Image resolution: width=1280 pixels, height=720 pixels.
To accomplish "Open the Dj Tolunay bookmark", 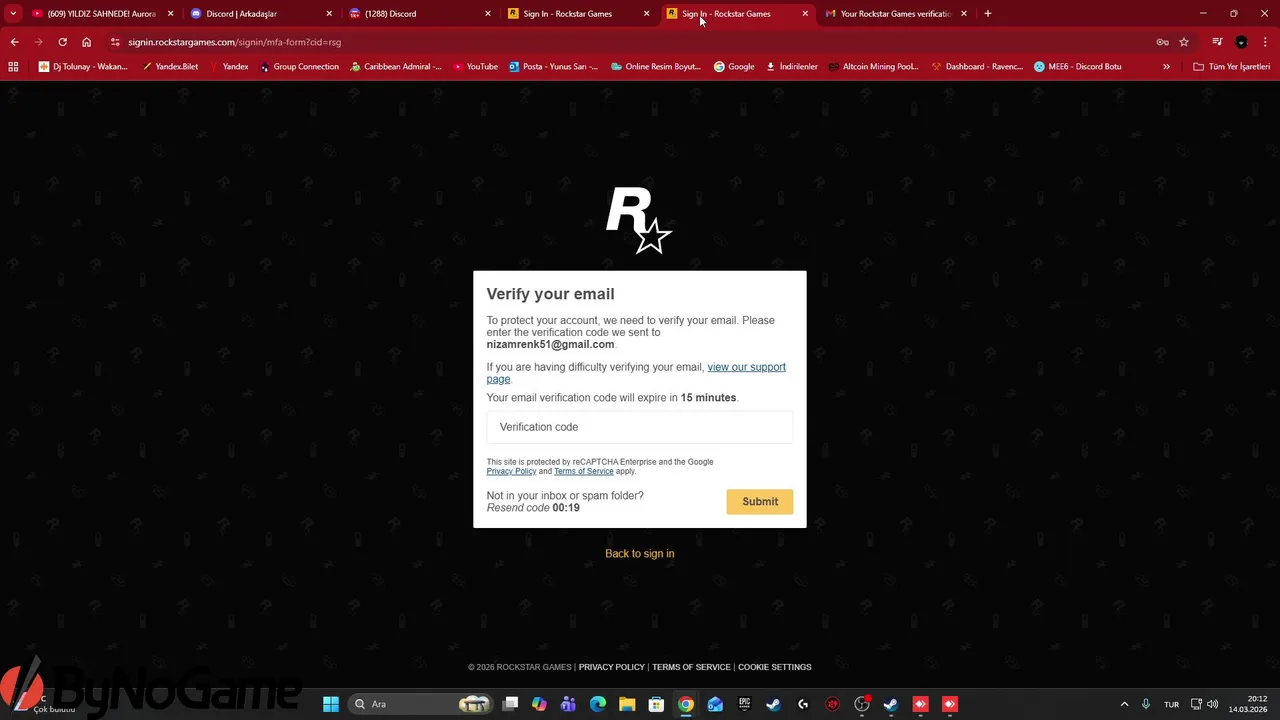I will coord(83,67).
